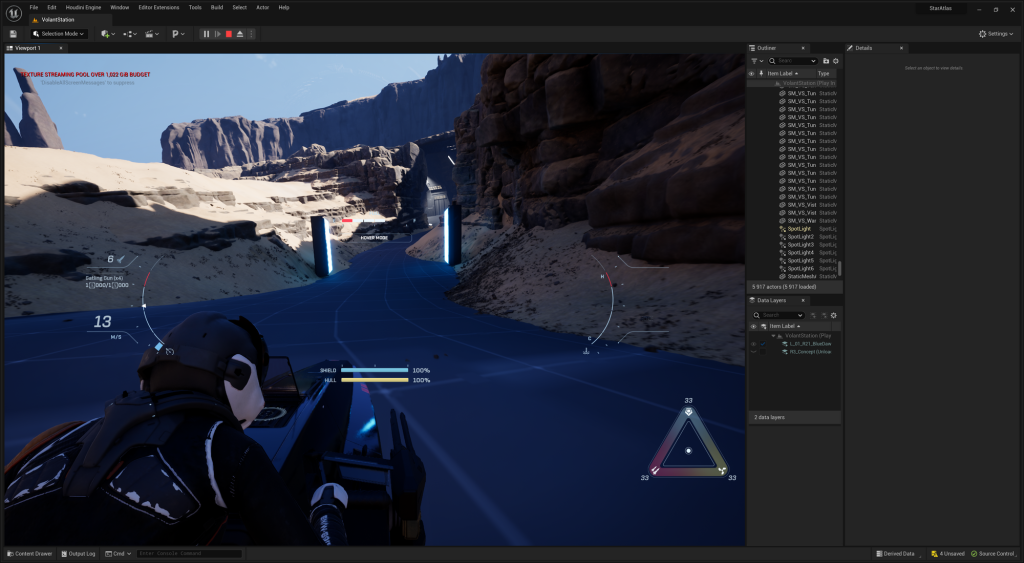Toggle visibility of L_01_R21_BlueDawn layer
1024x563 pixels.
[x=753, y=344]
